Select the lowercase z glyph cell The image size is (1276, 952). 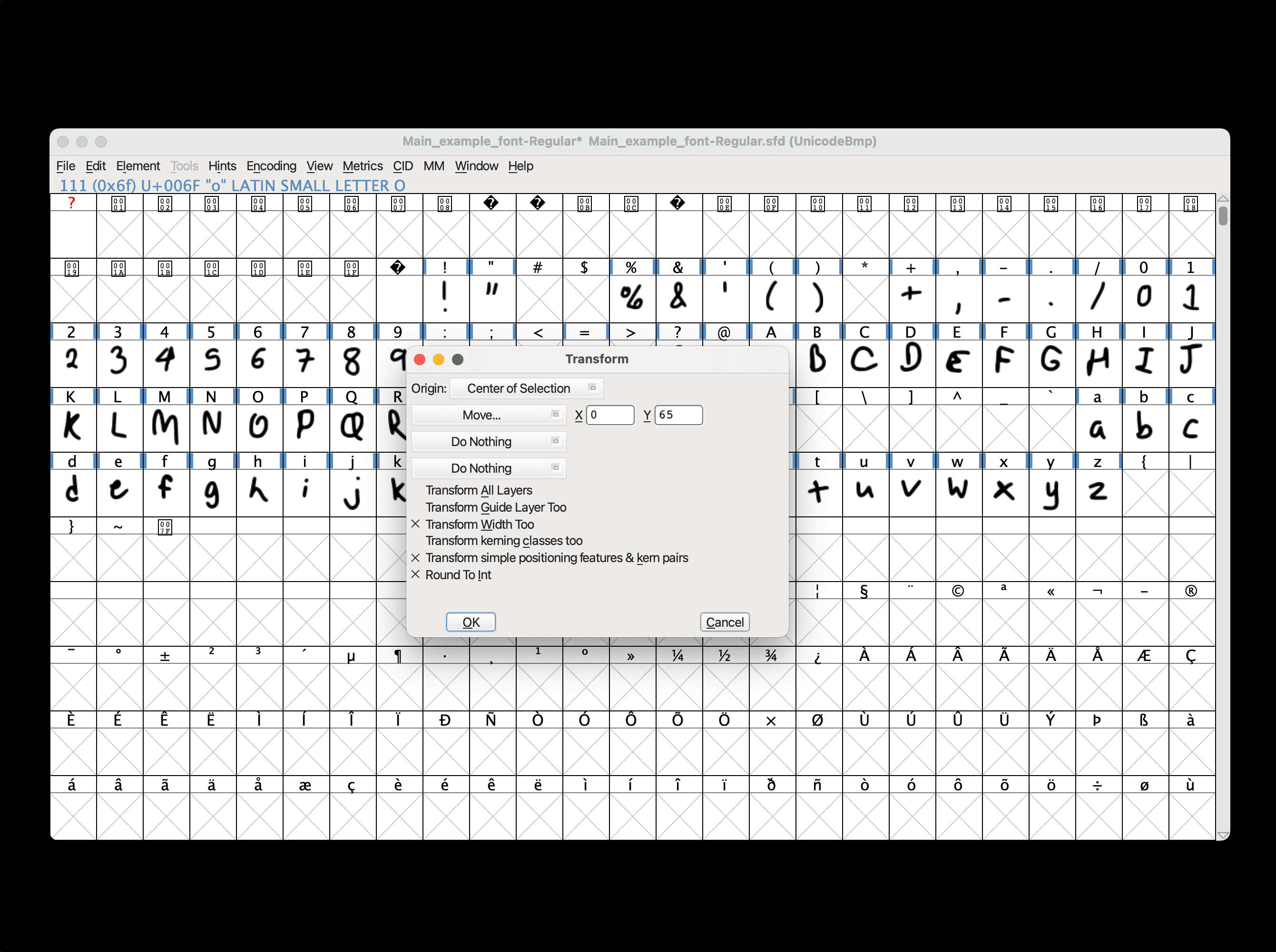[1099, 493]
